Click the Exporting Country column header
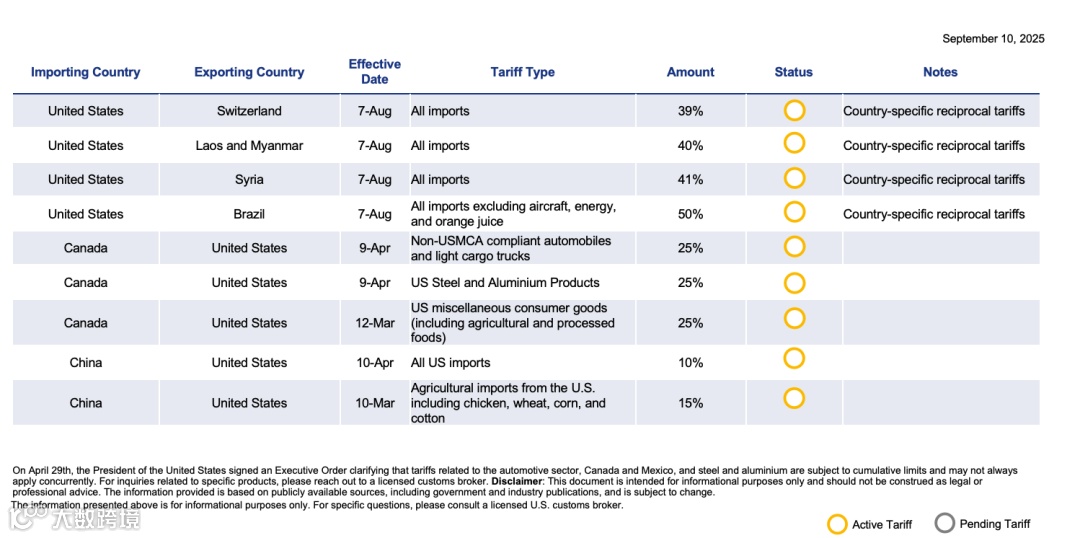The height and width of the screenshot is (538, 1080). 249,72
